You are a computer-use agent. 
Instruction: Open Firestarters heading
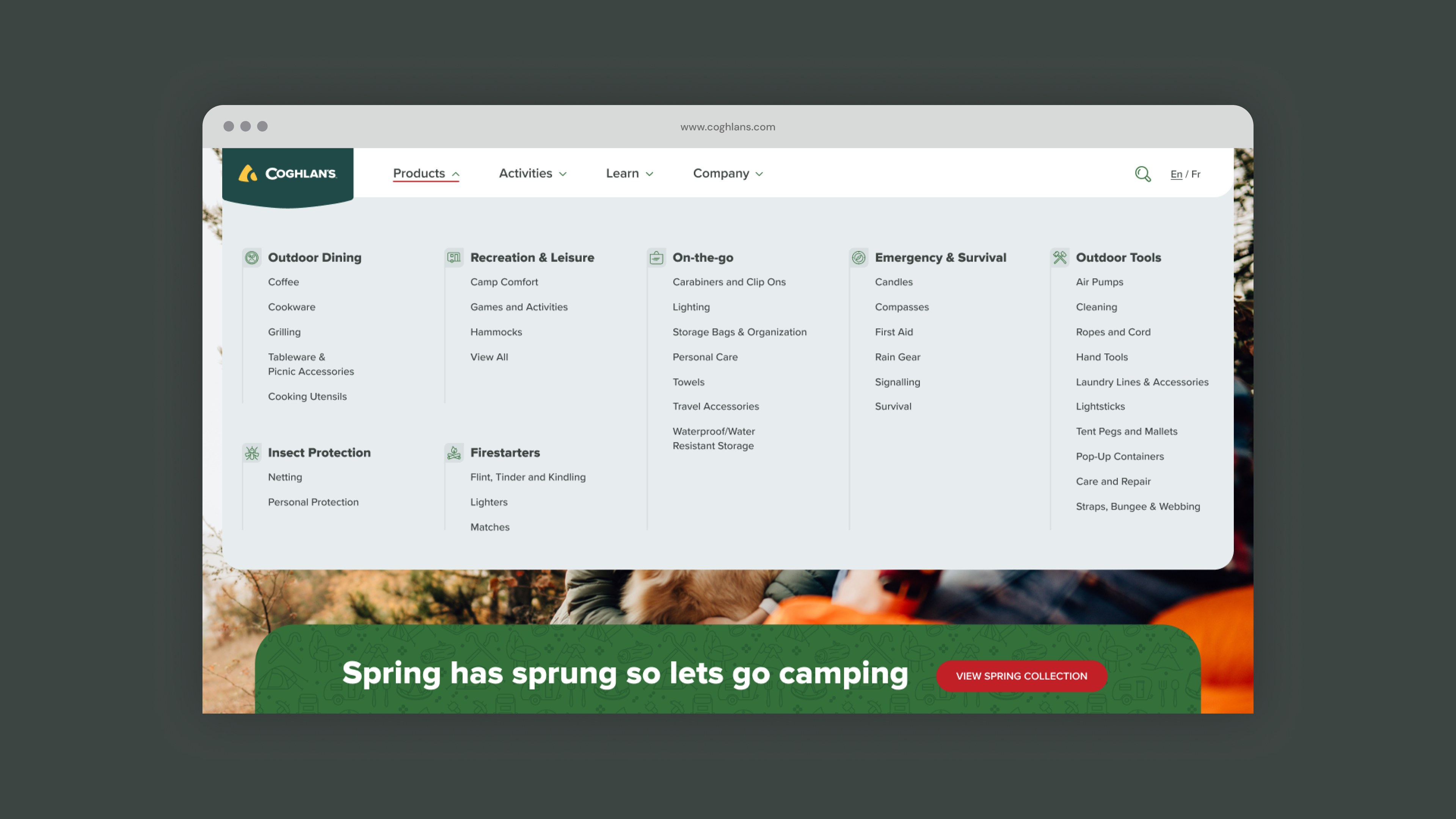click(x=505, y=453)
